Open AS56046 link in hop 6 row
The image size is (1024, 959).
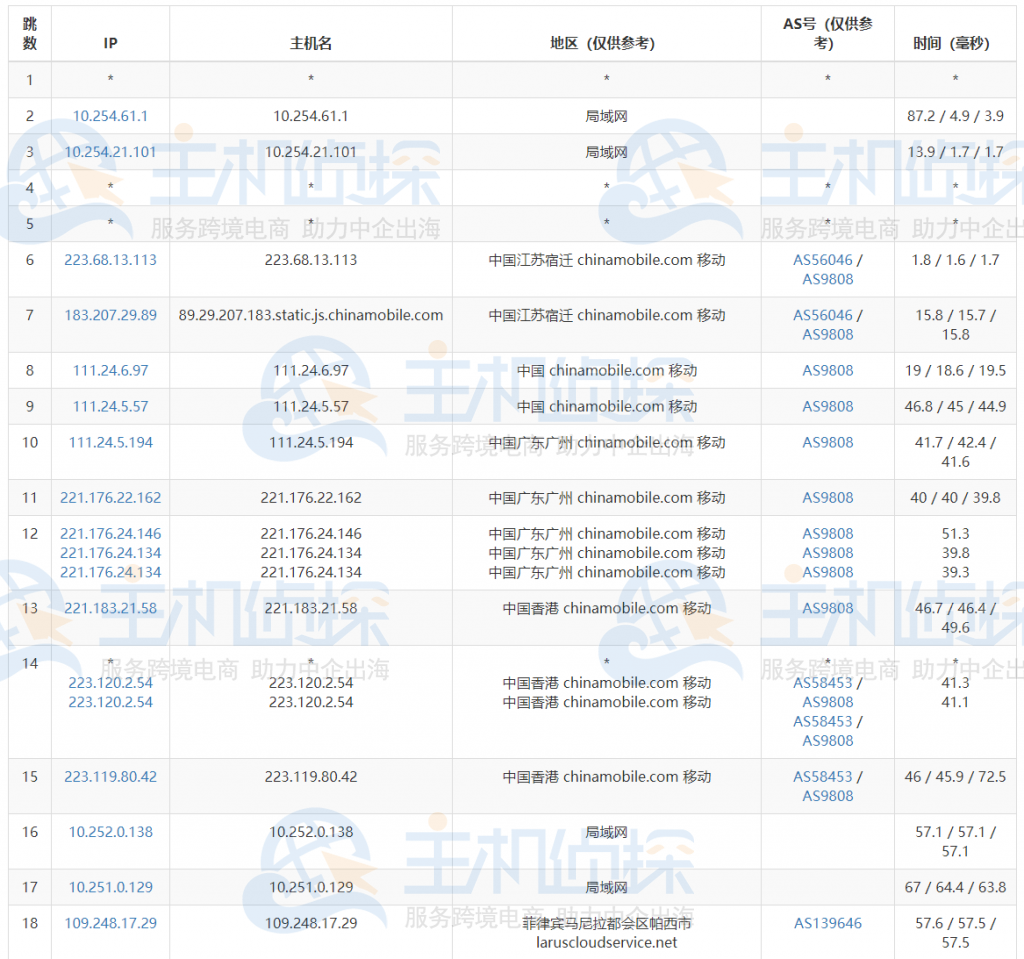coord(823,260)
